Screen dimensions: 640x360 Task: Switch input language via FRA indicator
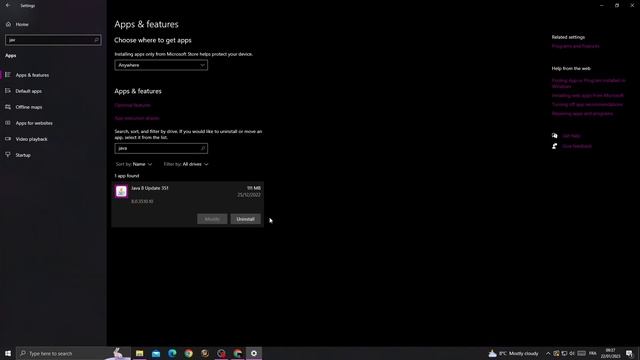[x=593, y=353]
